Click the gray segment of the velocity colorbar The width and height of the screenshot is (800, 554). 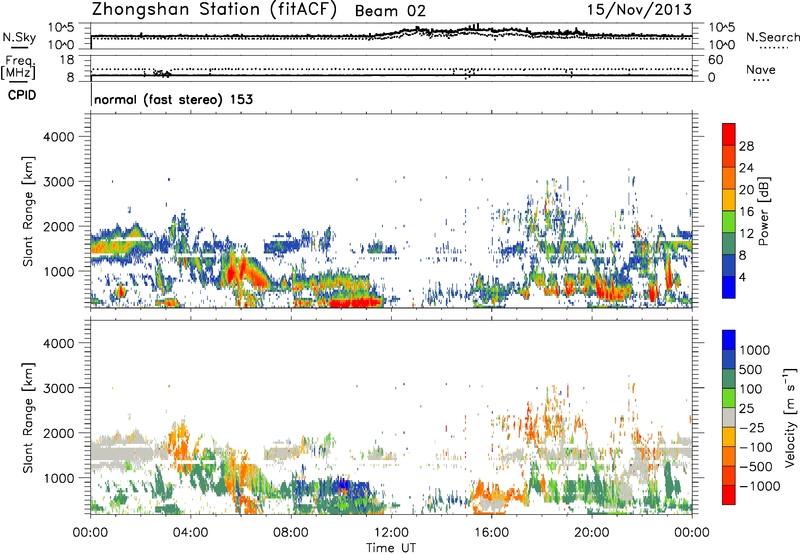pyautogui.click(x=729, y=417)
